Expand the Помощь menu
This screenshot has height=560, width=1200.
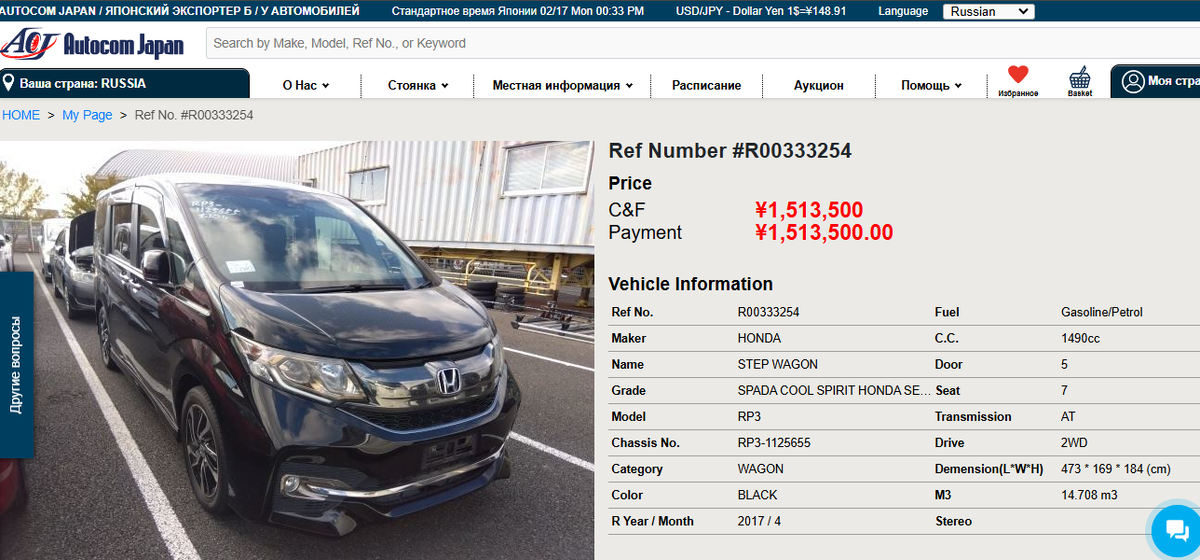click(x=931, y=85)
